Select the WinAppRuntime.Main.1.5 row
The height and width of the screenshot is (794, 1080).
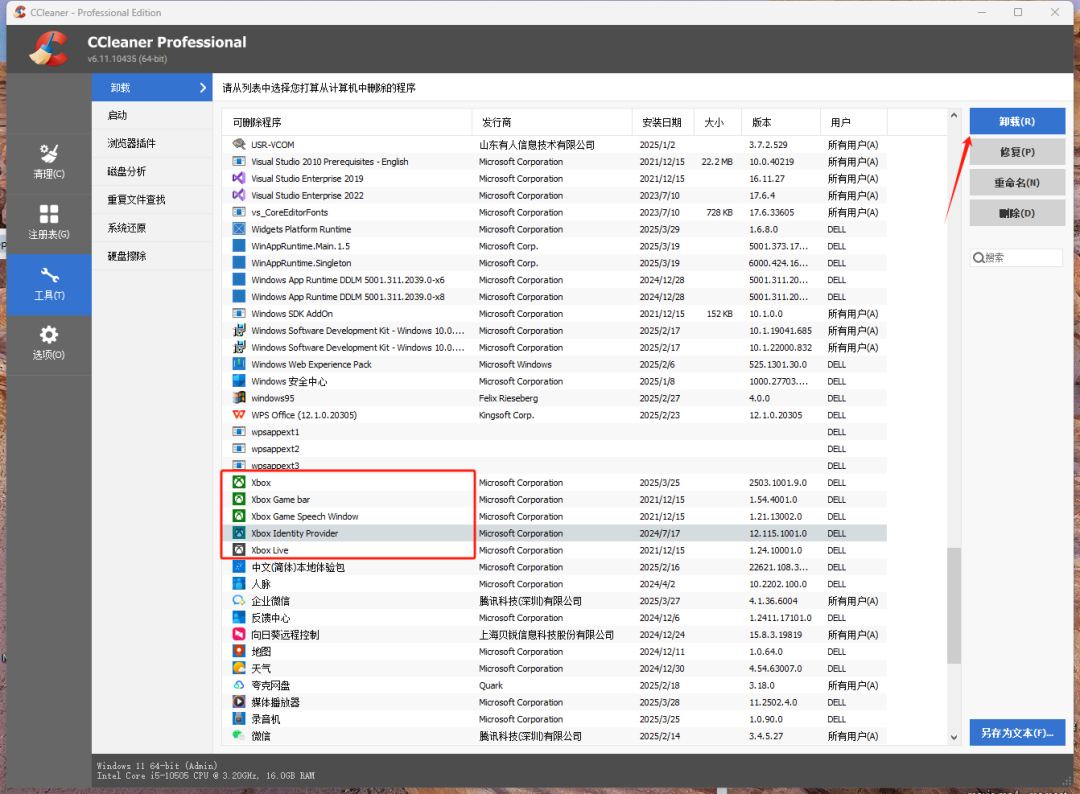point(554,246)
